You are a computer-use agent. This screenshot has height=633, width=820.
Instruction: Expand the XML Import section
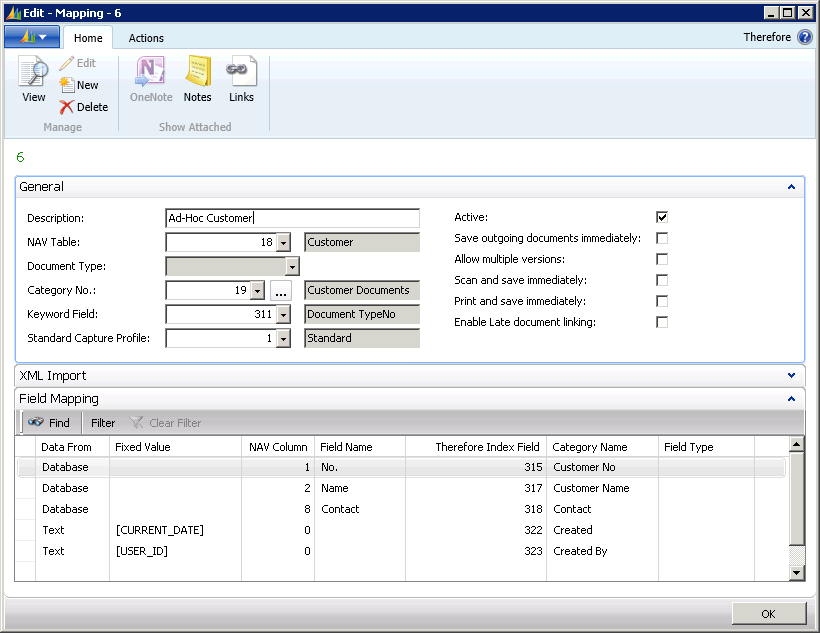pos(791,376)
